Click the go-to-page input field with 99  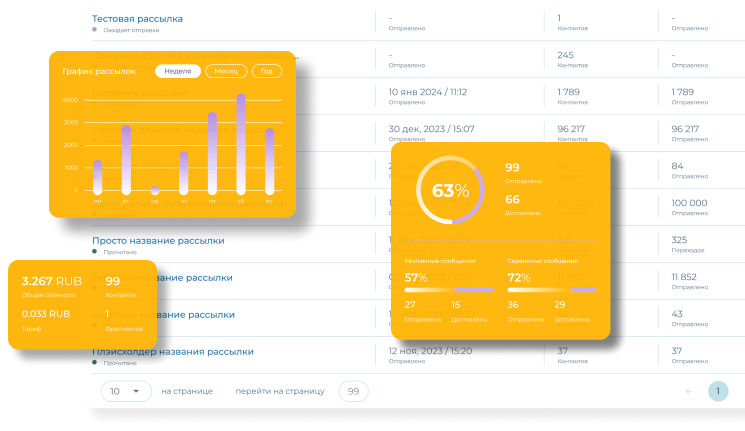click(354, 391)
